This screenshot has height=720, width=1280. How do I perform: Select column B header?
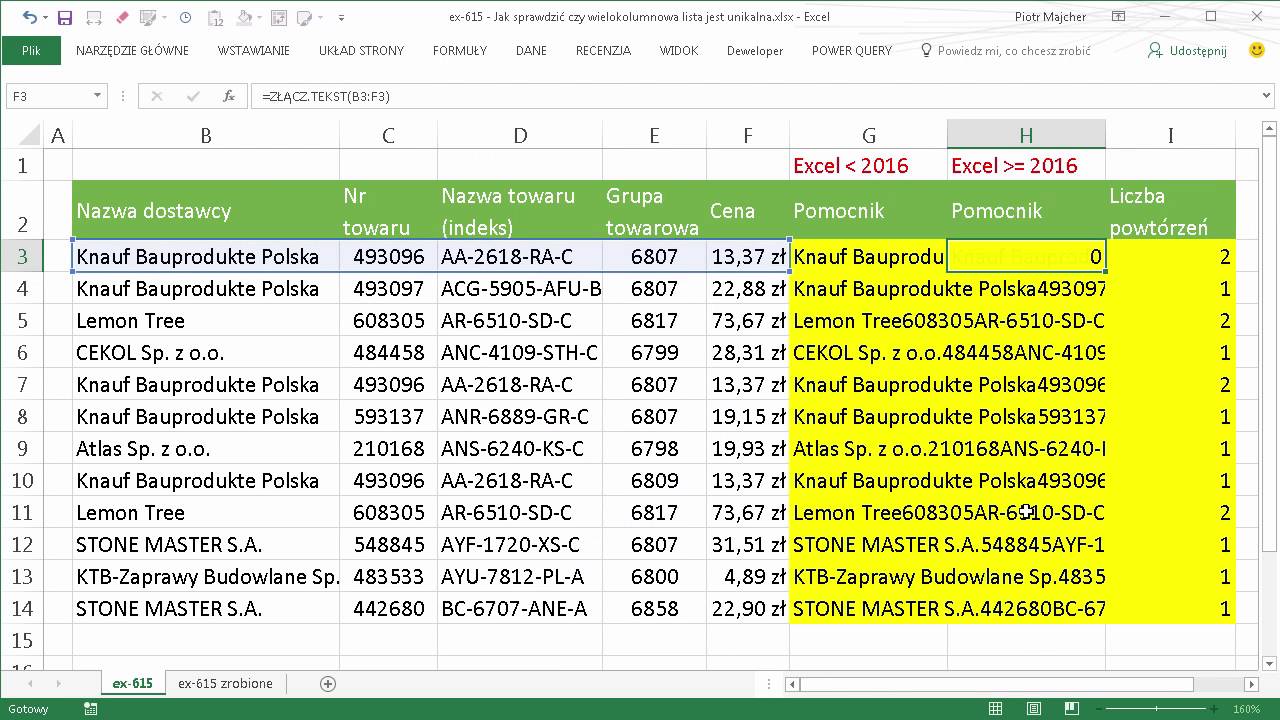coord(206,135)
